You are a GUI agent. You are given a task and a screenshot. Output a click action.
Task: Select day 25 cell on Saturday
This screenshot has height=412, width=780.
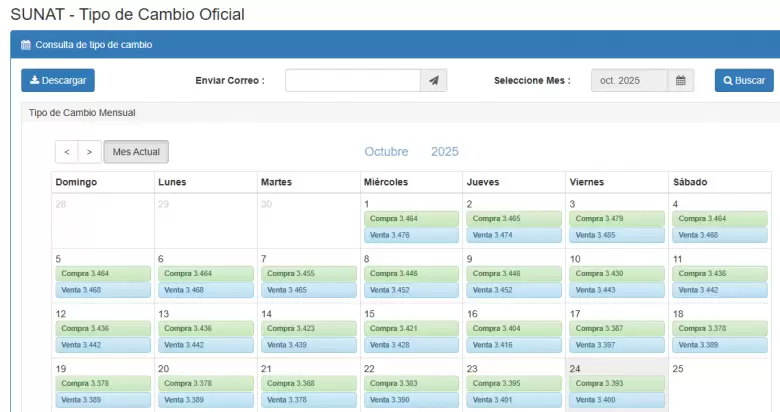pos(720,385)
